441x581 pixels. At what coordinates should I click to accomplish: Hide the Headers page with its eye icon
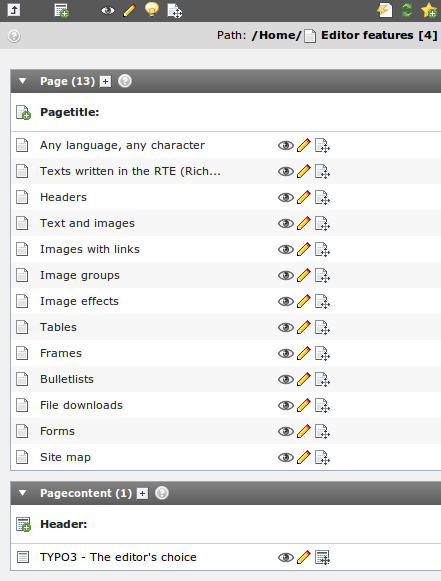(285, 197)
